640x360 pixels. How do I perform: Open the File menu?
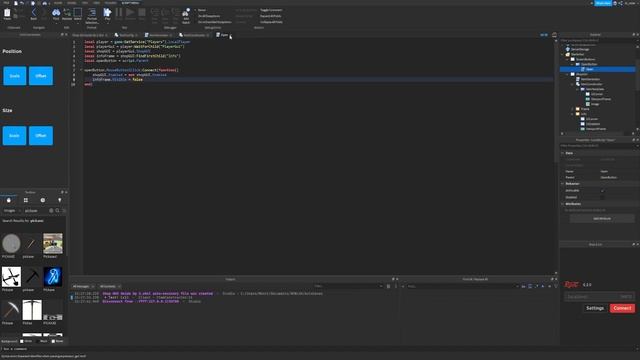6,2
